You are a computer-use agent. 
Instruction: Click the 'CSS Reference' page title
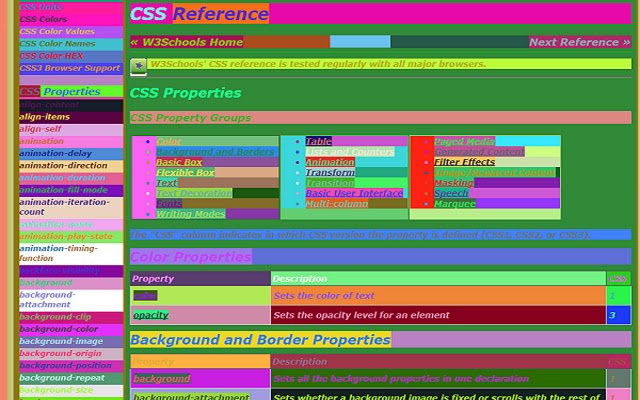(199, 13)
